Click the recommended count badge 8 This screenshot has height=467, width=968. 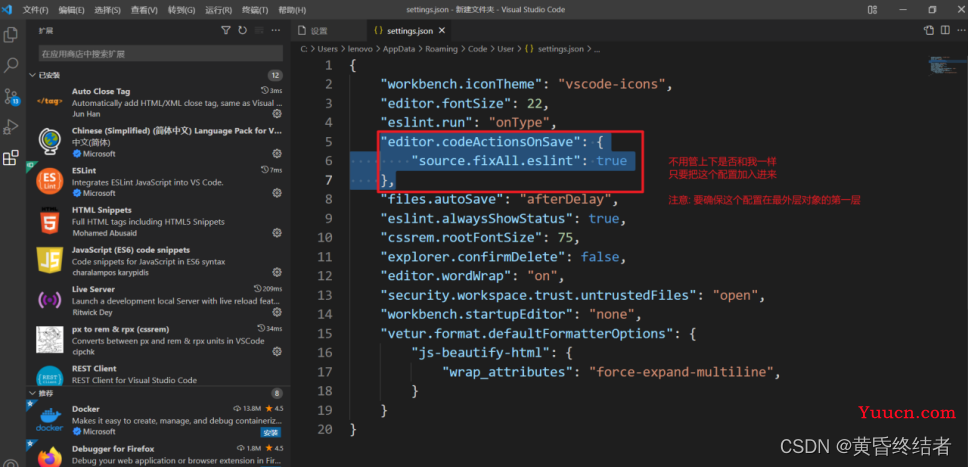click(277, 393)
